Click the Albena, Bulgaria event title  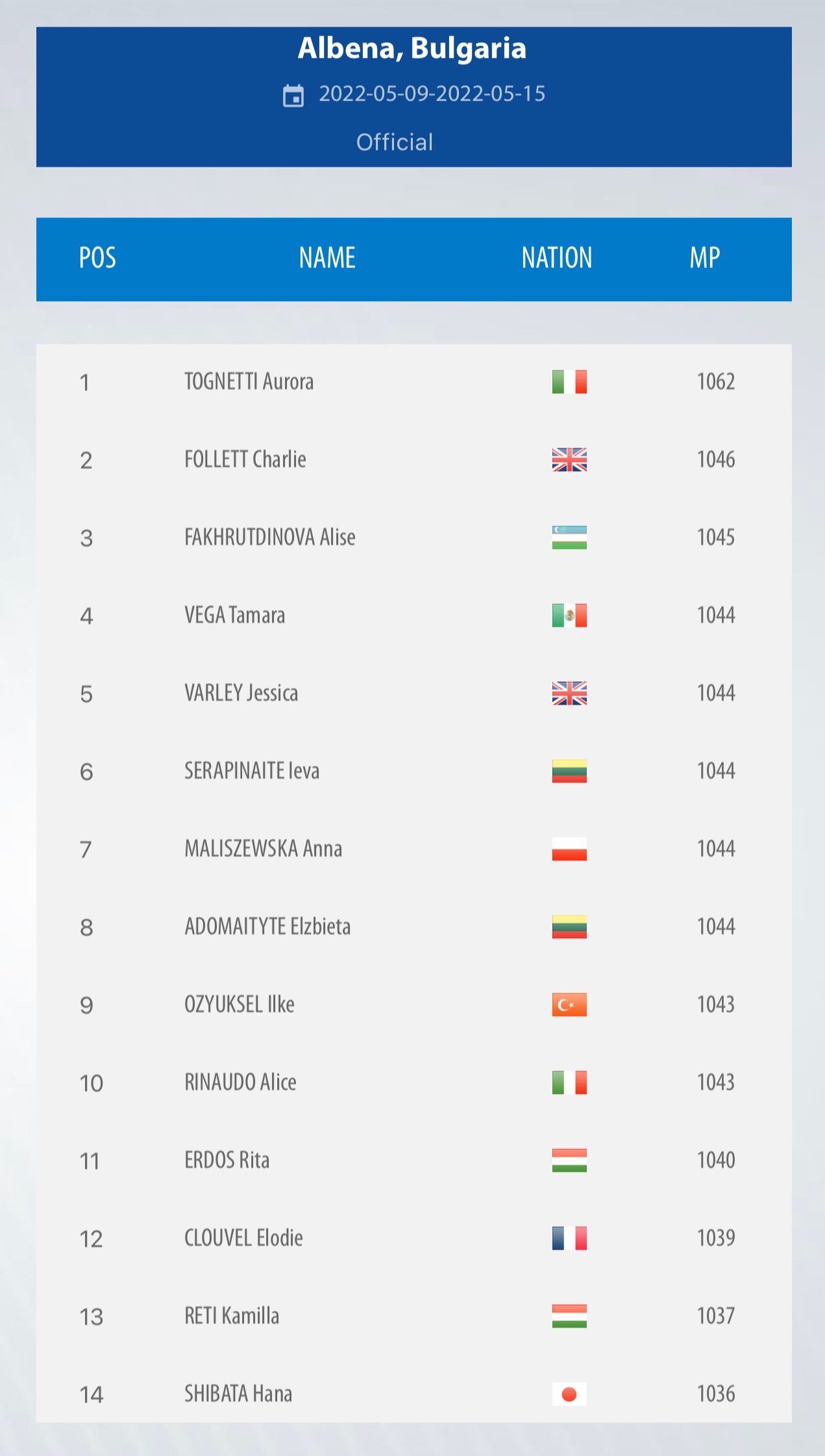click(412, 49)
